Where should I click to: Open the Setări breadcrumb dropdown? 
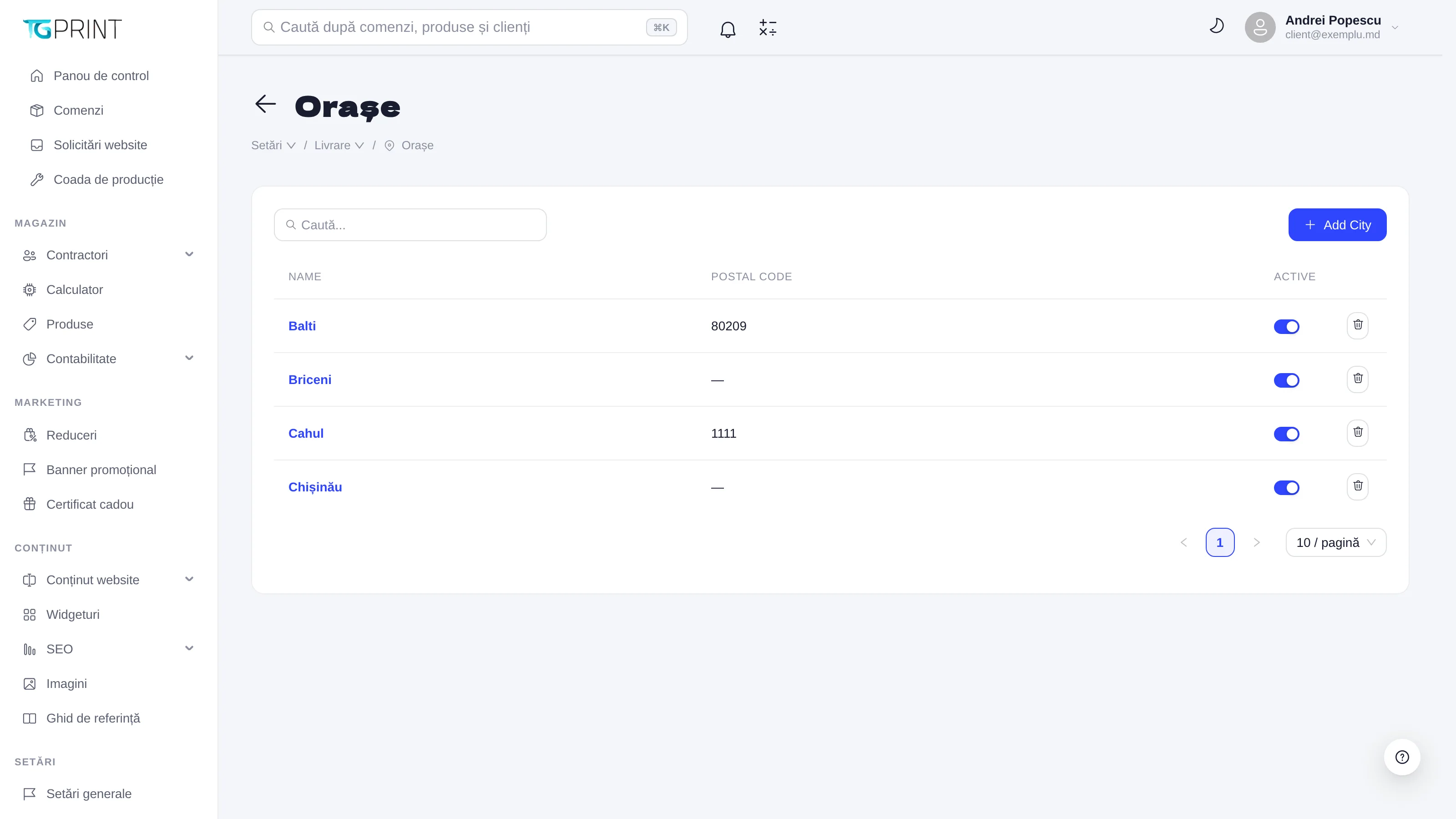pos(273,145)
